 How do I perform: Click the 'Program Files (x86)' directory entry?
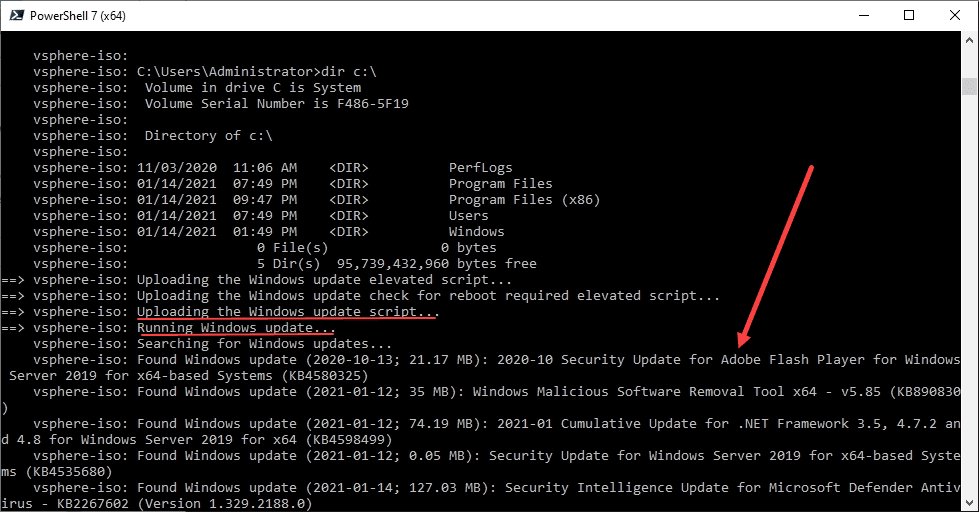pos(524,200)
